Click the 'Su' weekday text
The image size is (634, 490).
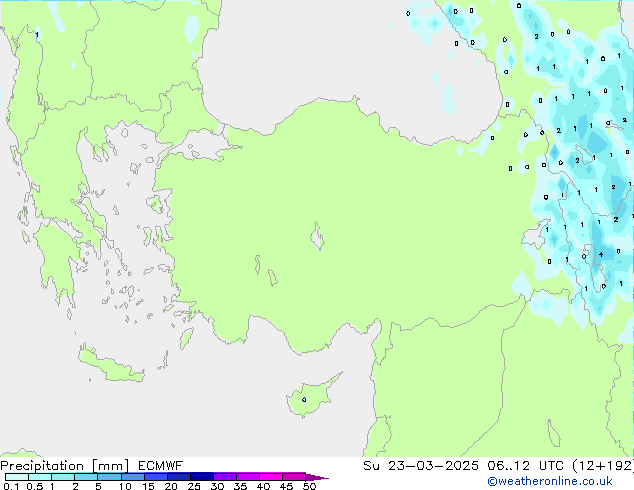[371, 466]
